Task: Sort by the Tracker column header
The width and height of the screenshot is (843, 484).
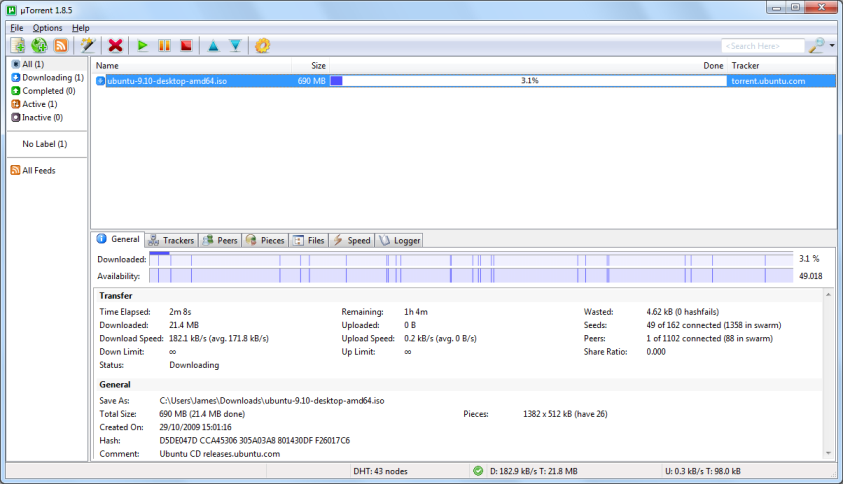Action: click(x=781, y=66)
